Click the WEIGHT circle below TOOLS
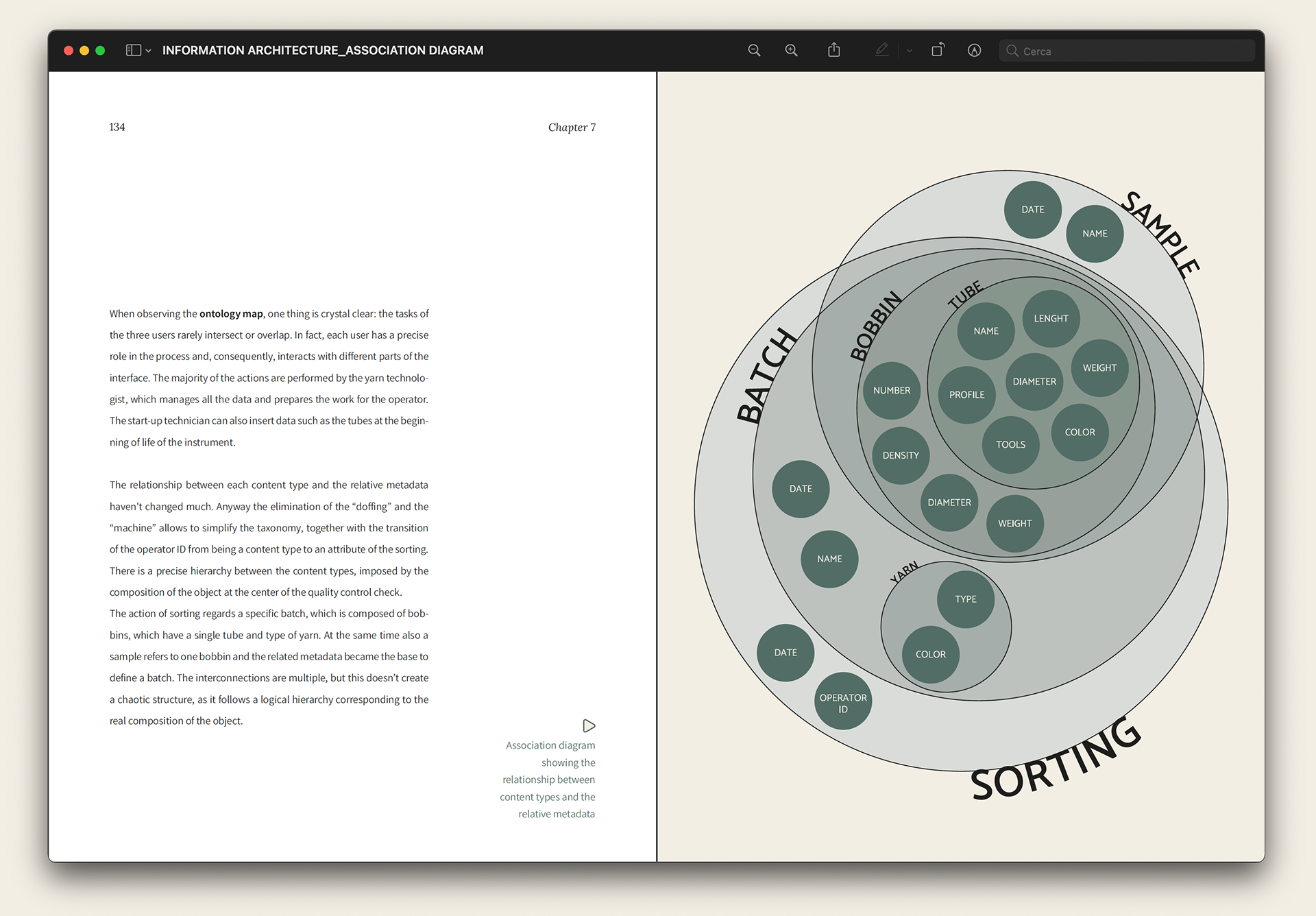Viewport: 1316px width, 916px height. coord(1014,523)
